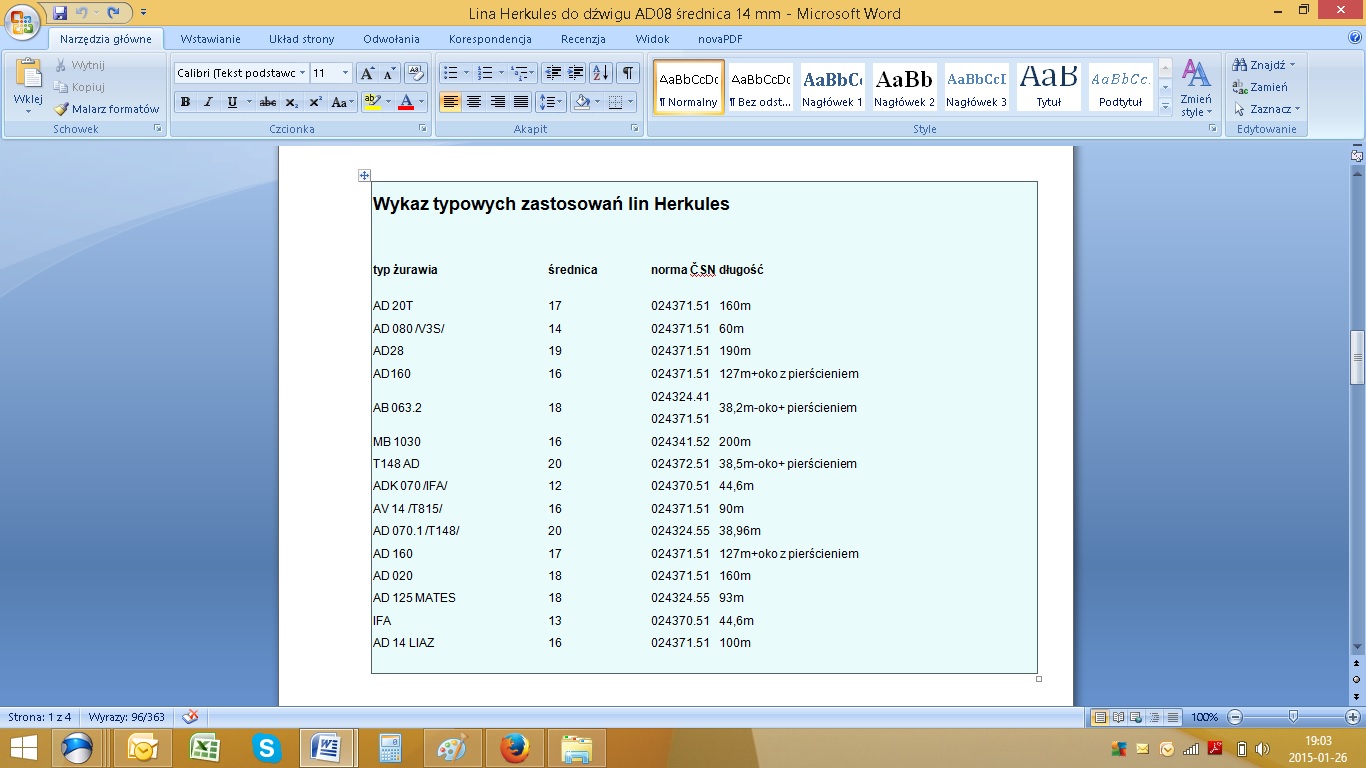Open the Calculator from the taskbar
Screen dimensions: 1366x768
point(391,748)
